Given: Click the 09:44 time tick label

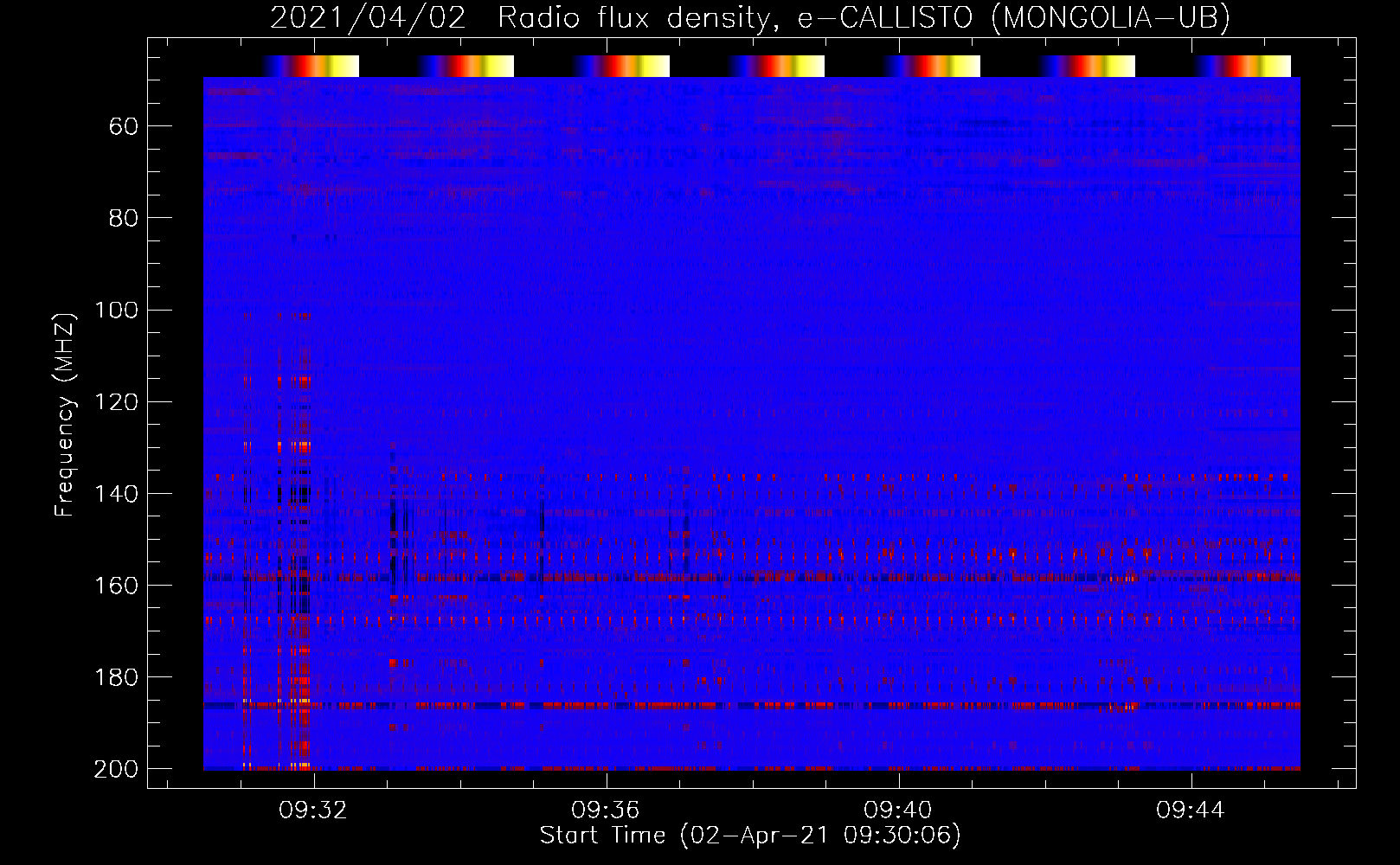Looking at the screenshot, I should point(1191,811).
